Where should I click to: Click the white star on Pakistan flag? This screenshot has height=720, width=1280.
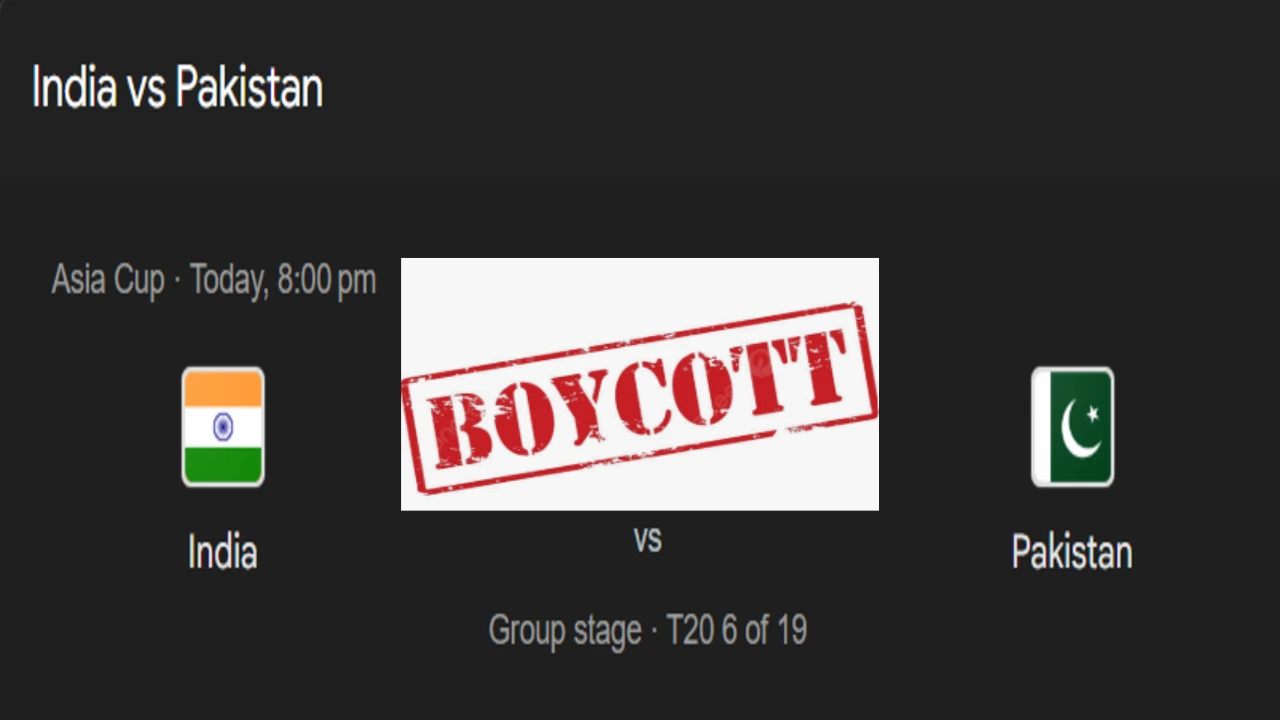(x=1090, y=413)
